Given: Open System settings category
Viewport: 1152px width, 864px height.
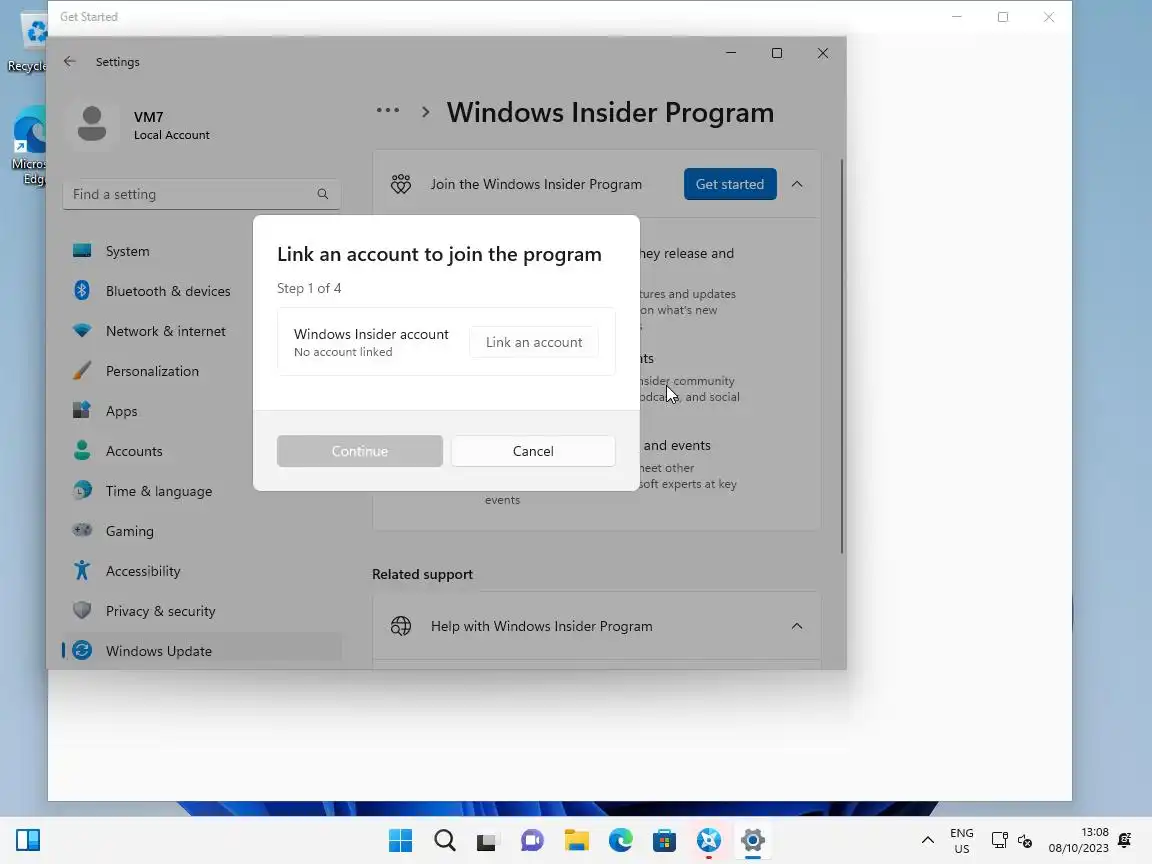Looking at the screenshot, I should (201, 251).
